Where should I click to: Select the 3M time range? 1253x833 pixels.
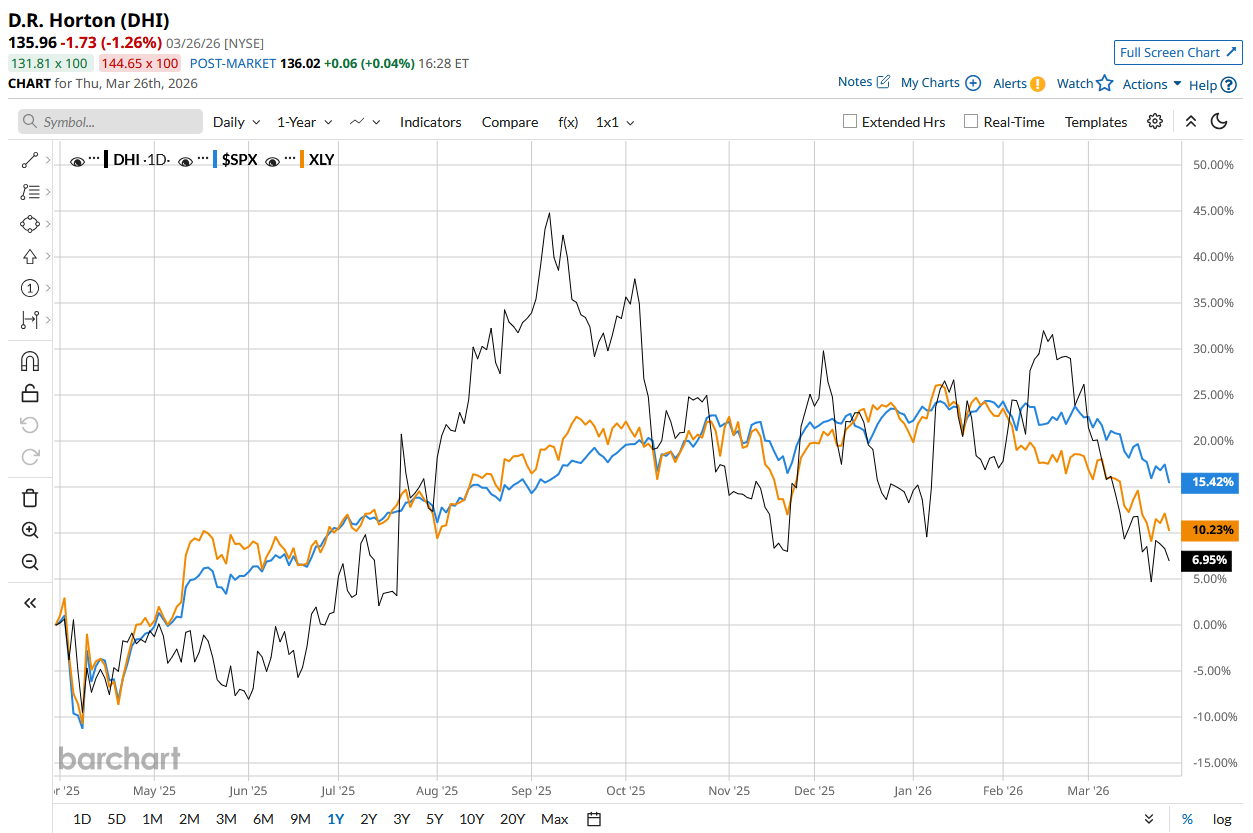tap(226, 819)
